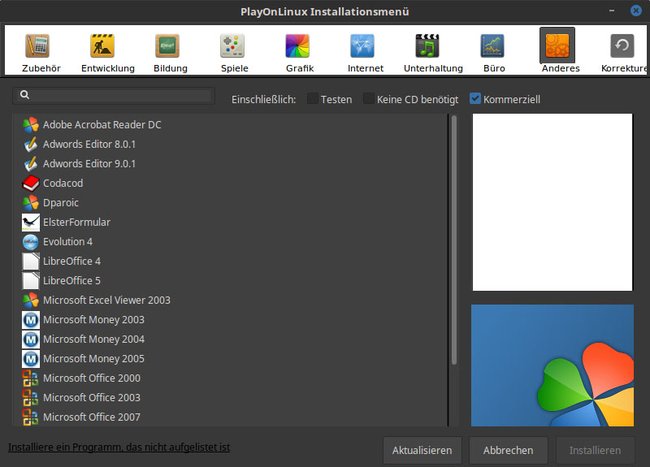Click the Adobe Acrobat Reader DC icon

pos(31,125)
